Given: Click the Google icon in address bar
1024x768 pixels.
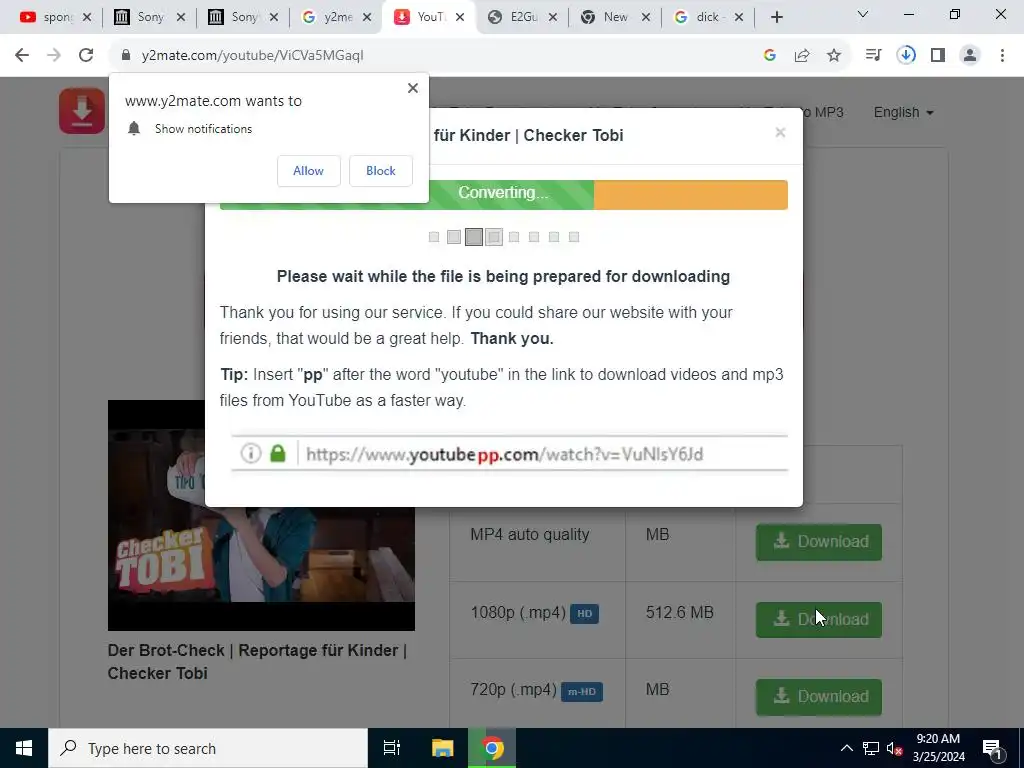Looking at the screenshot, I should pyautogui.click(x=769, y=56).
